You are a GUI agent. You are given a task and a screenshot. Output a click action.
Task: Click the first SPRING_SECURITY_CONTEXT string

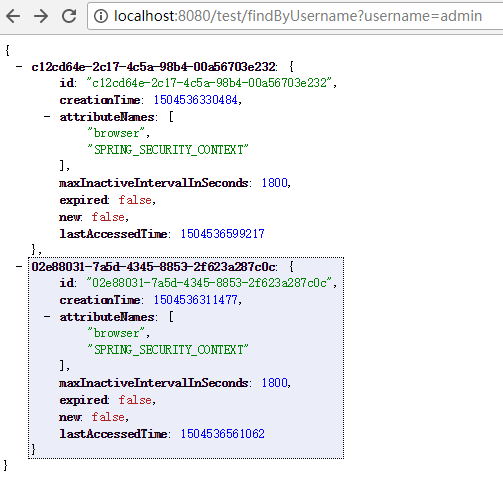coord(168,150)
